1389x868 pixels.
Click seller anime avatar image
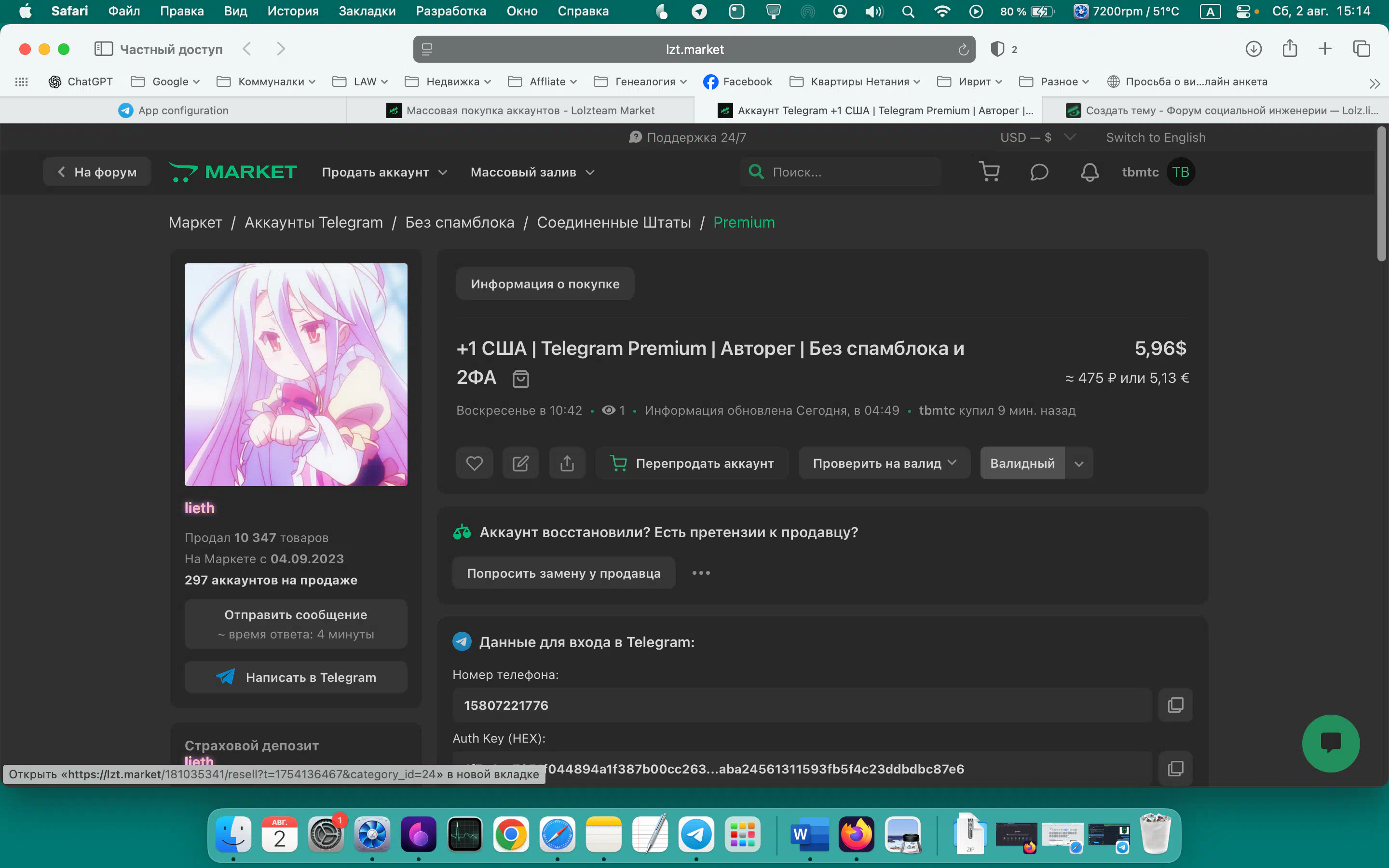tap(296, 375)
